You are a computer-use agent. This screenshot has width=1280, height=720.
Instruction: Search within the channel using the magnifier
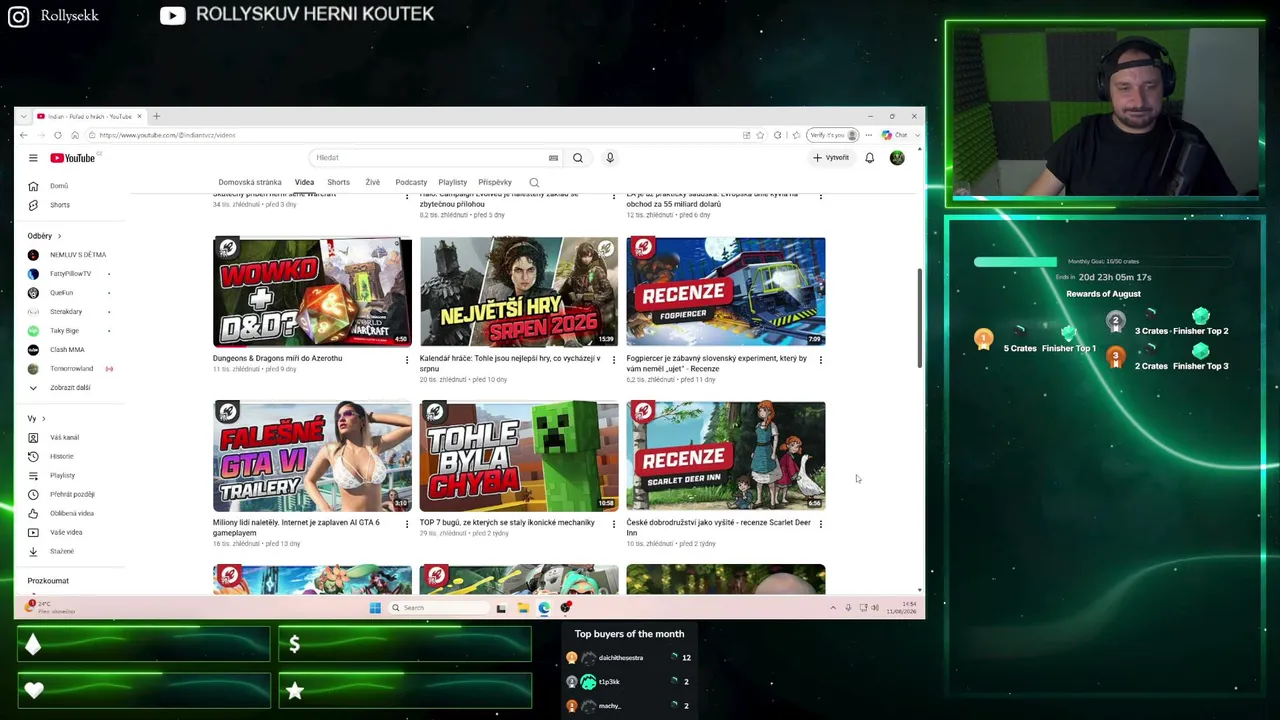[534, 183]
